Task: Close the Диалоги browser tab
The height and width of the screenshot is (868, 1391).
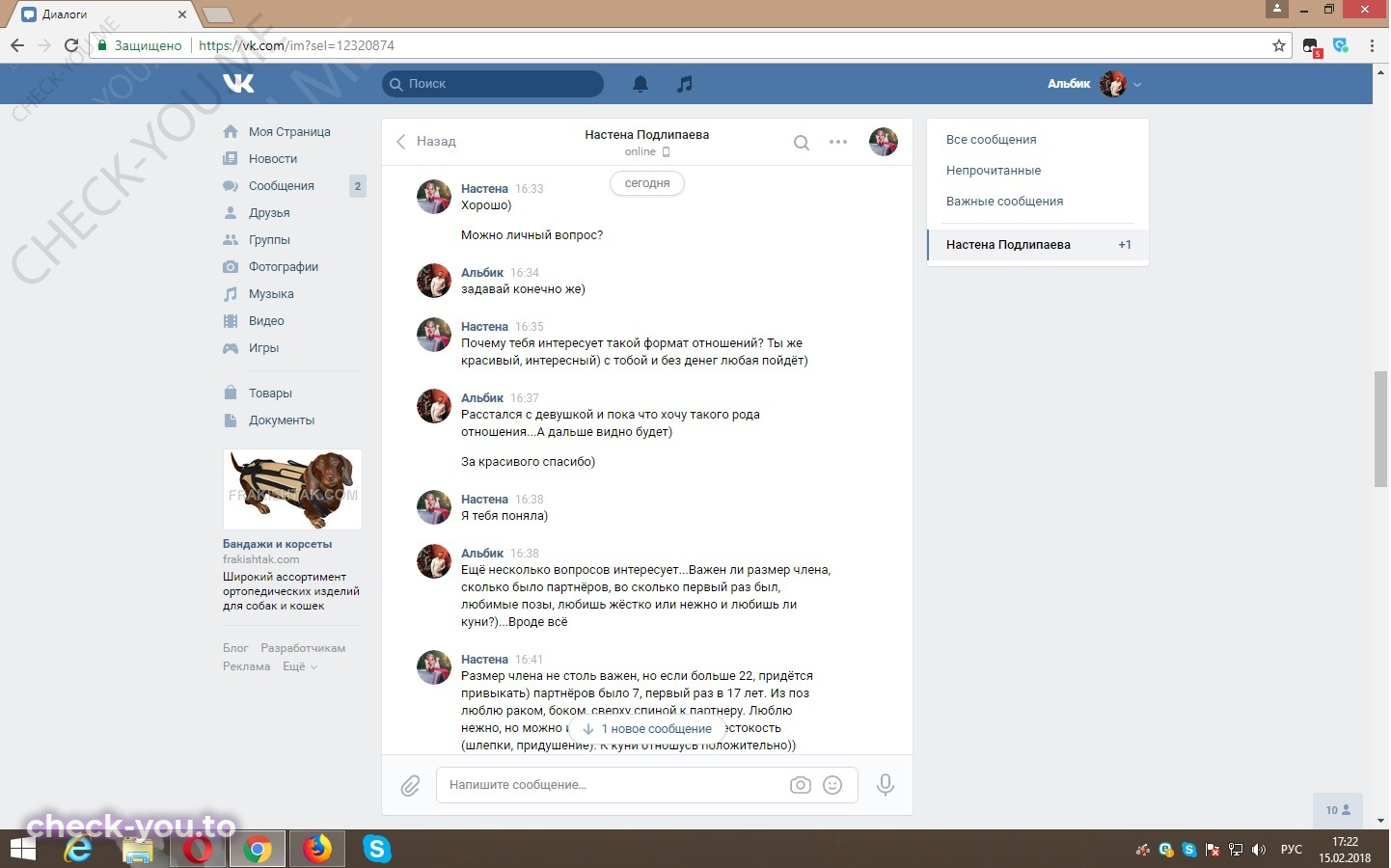Action: 181,14
